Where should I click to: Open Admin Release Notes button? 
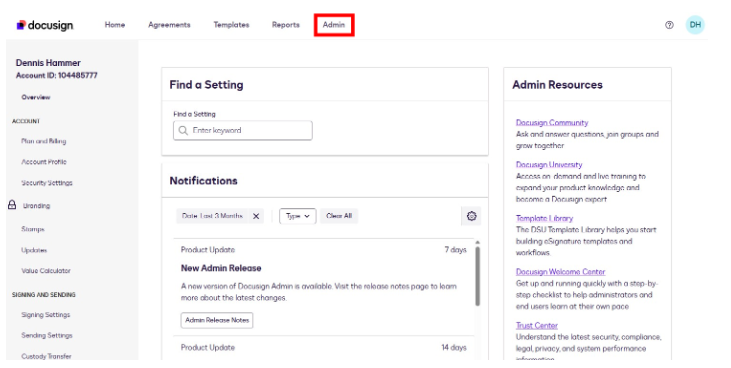pyautogui.click(x=217, y=320)
